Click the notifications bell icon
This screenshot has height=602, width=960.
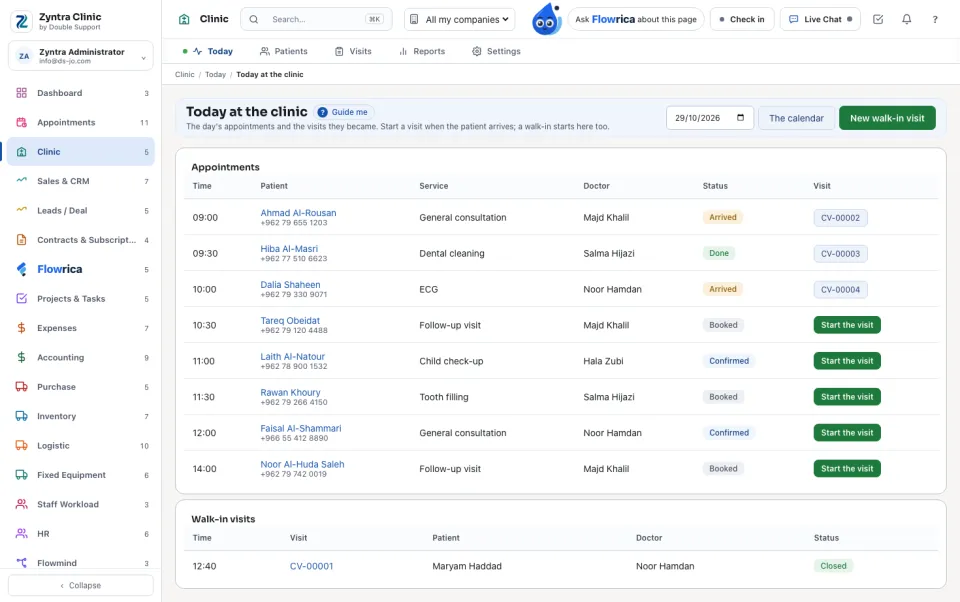[x=906, y=20]
